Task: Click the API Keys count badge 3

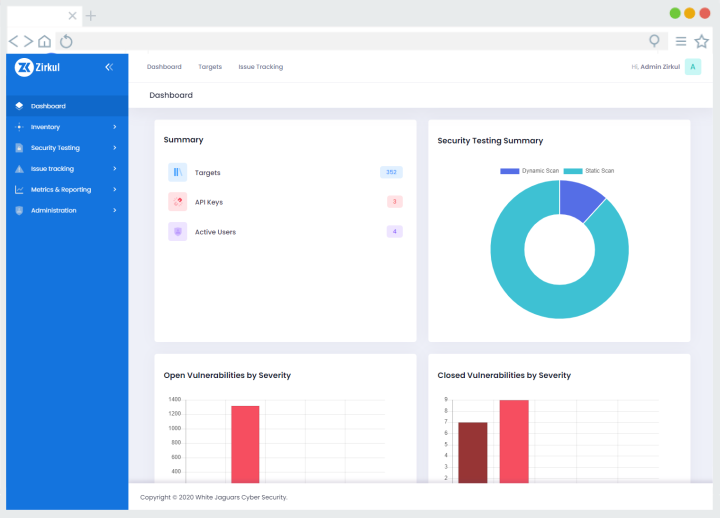Action: [x=394, y=202]
